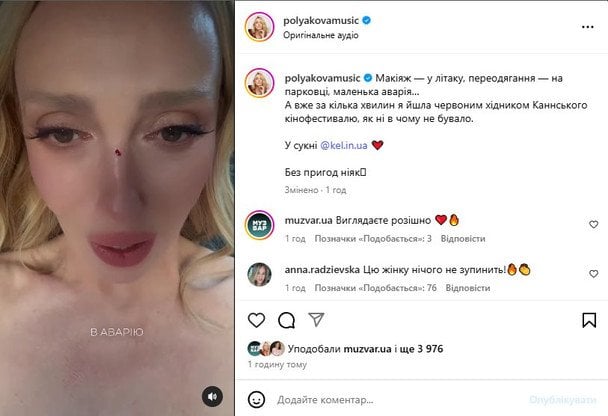This screenshot has height=416, width=608.
Task: Focus the "Додайте коментар..." input field
Action: tap(399, 400)
